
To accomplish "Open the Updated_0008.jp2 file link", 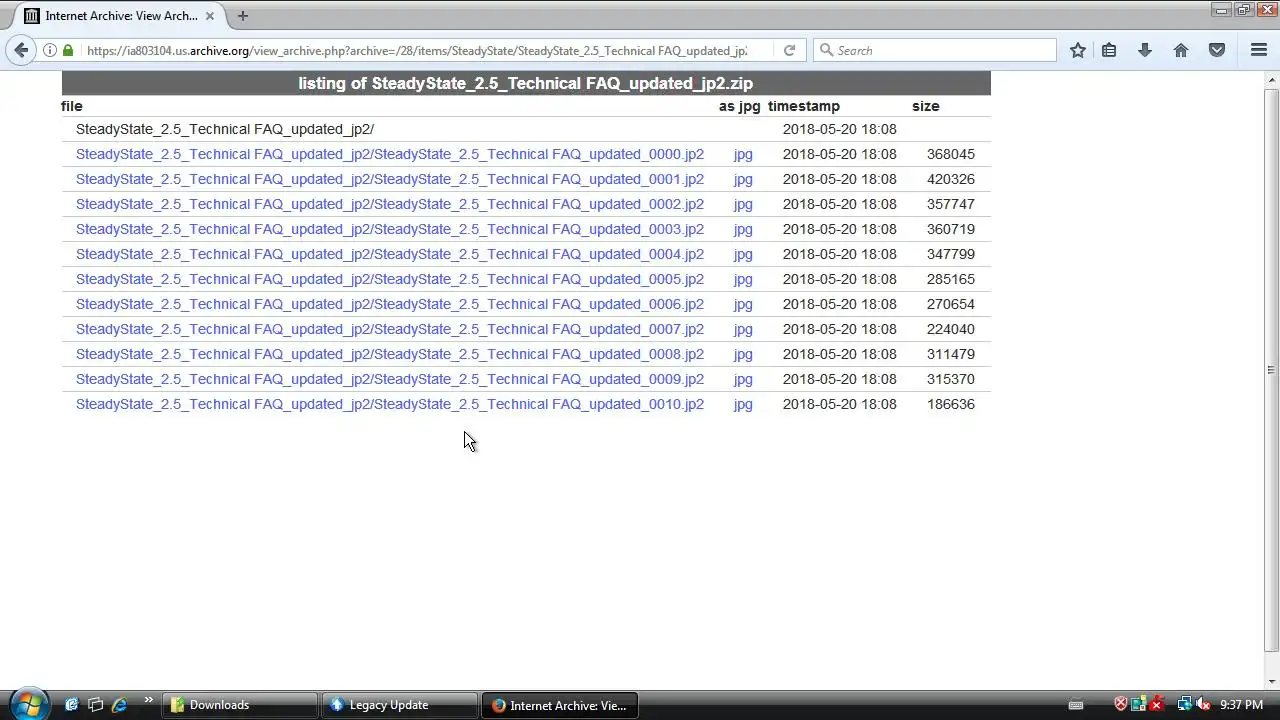I will [390, 354].
